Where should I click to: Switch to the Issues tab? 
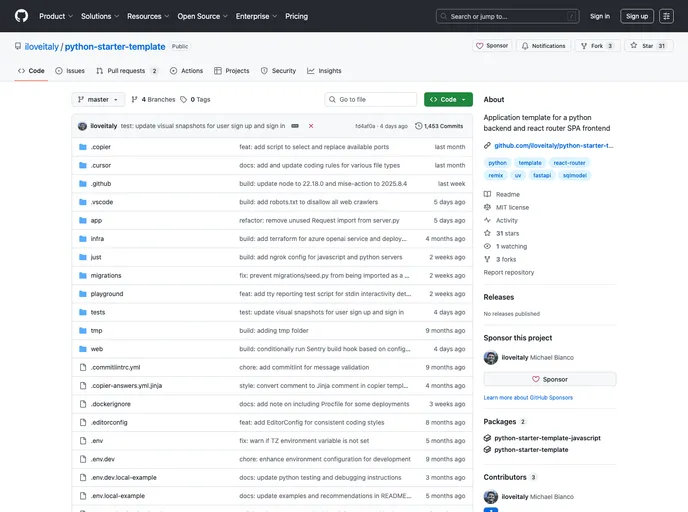coord(70,71)
